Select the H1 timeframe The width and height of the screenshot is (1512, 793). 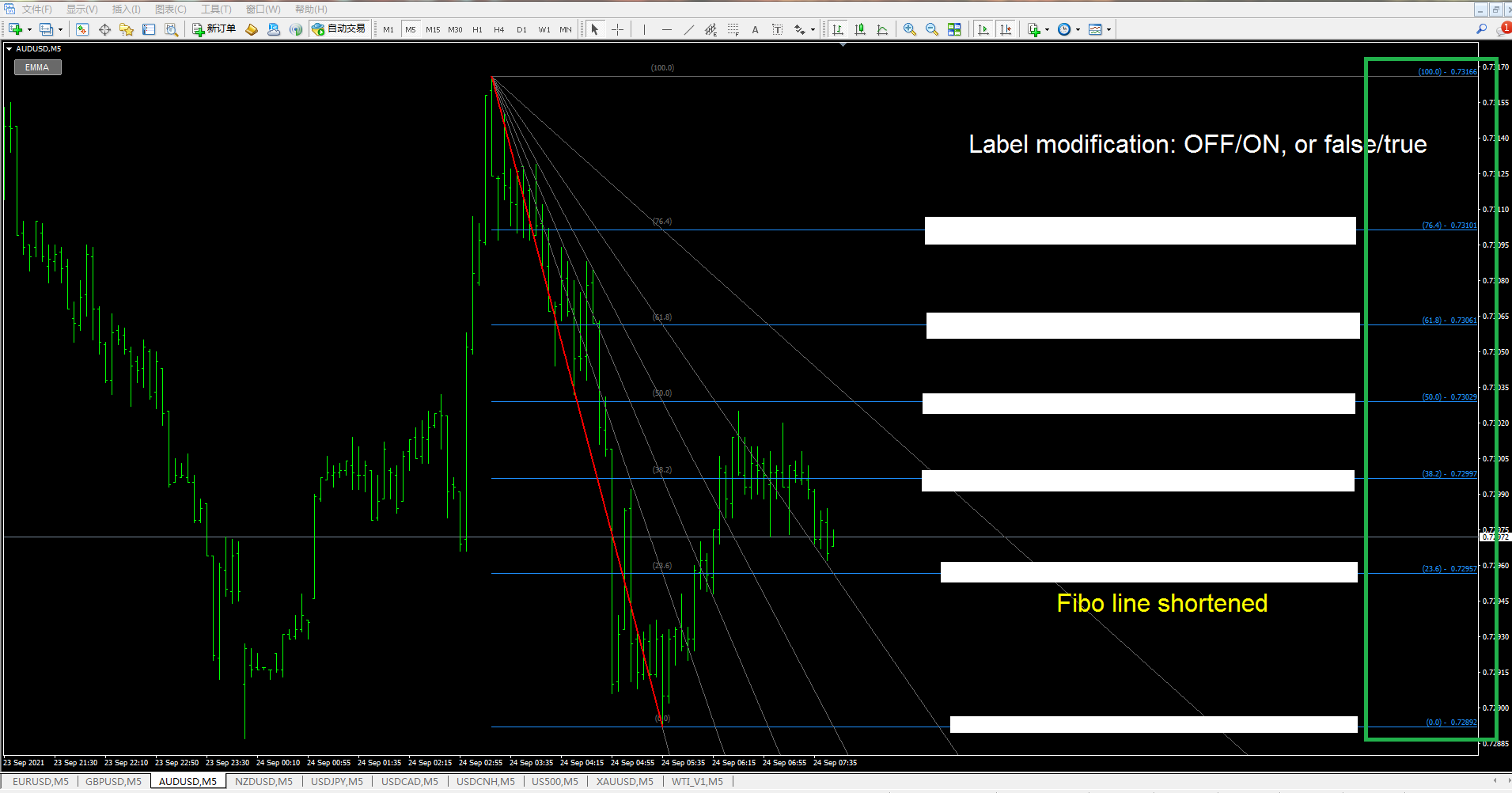click(x=477, y=29)
